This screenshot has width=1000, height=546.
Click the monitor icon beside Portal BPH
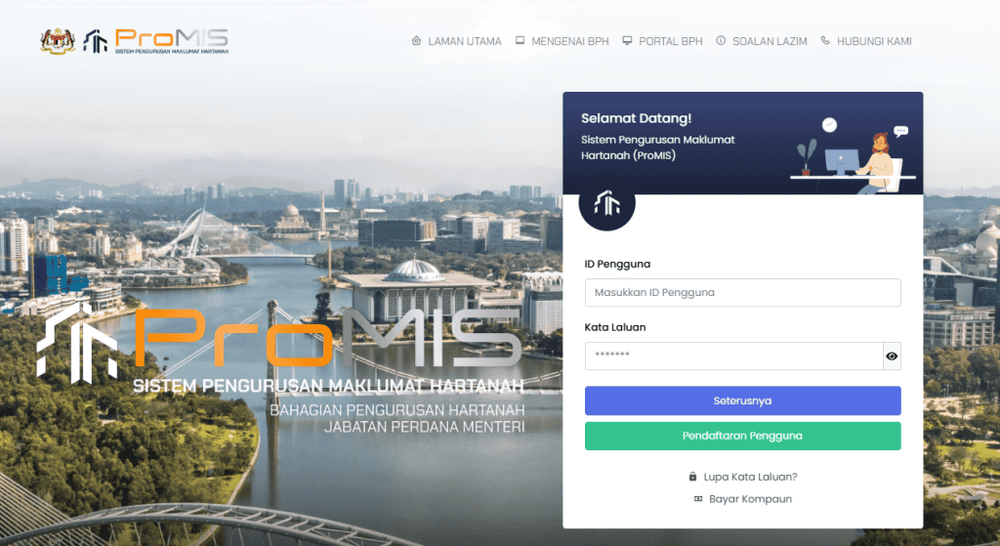628,41
